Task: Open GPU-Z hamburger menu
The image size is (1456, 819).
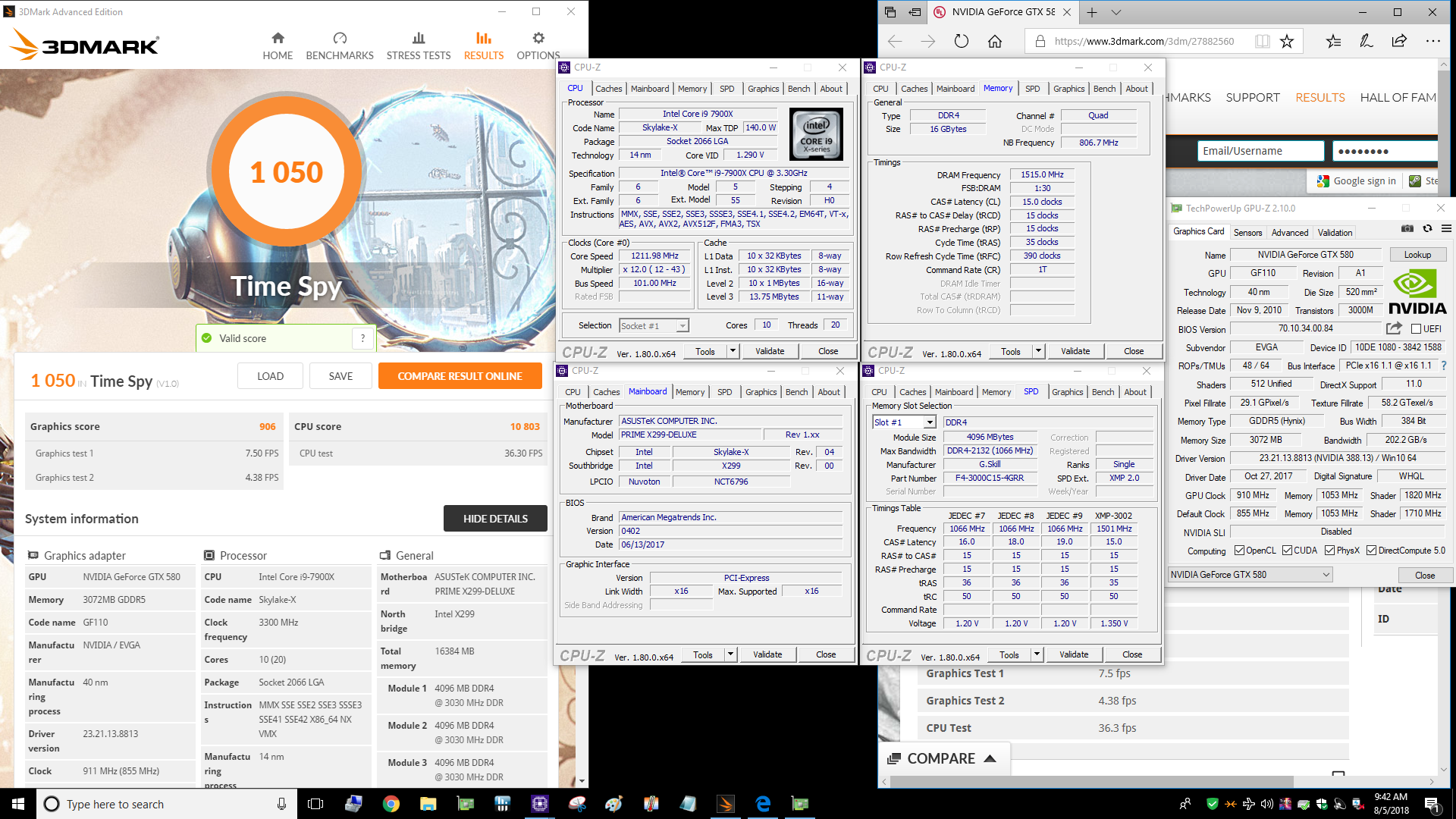Action: 1446,228
